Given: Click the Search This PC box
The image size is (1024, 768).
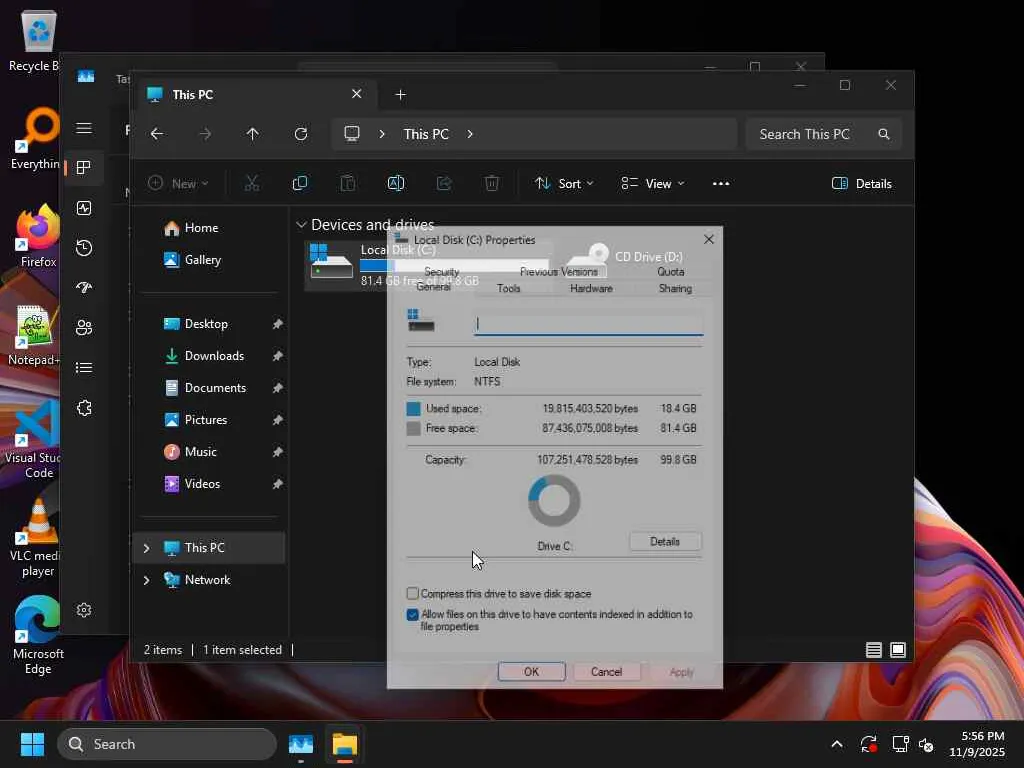Looking at the screenshot, I should pyautogui.click(x=824, y=134).
